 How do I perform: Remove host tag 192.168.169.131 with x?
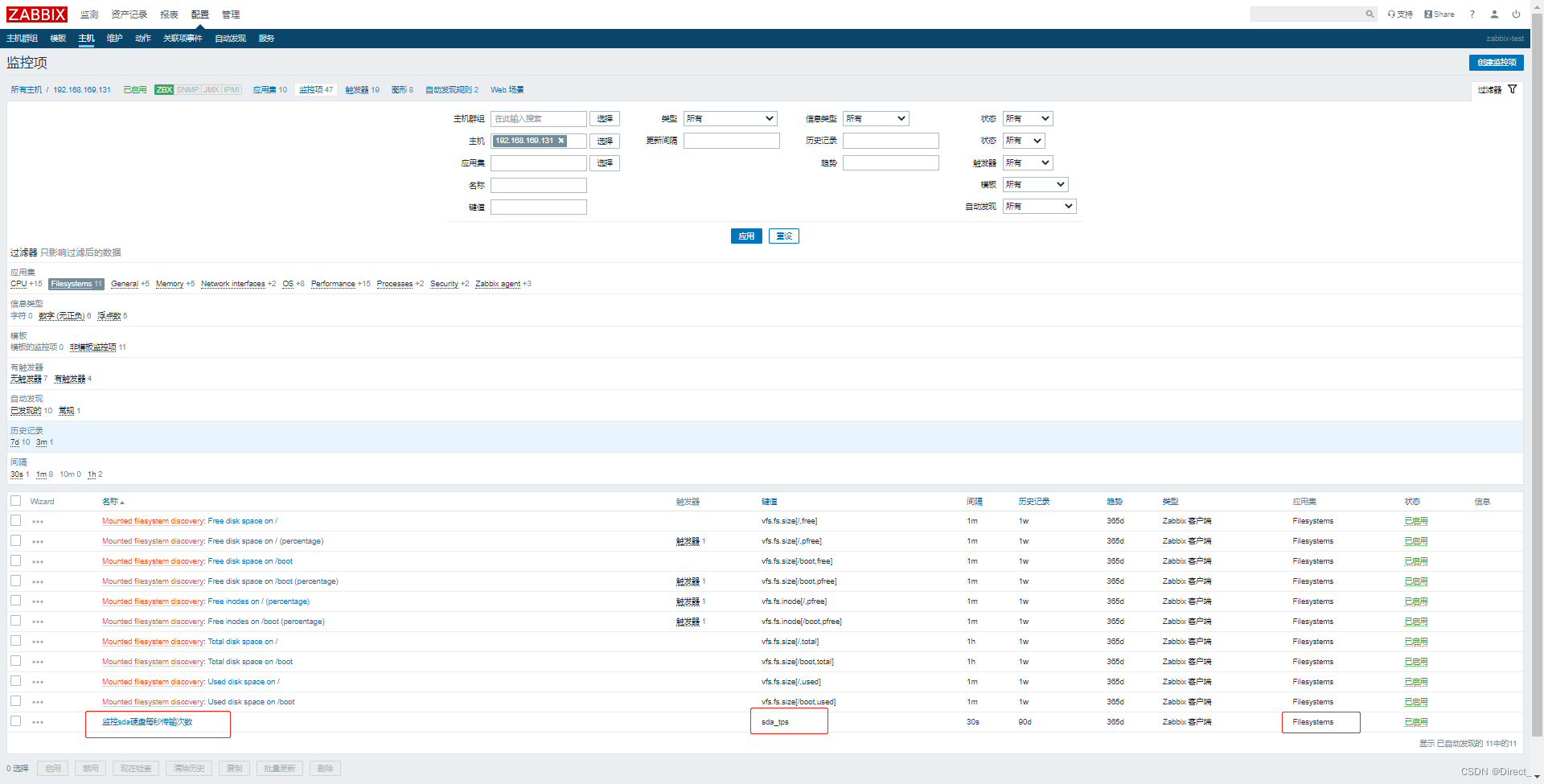coord(561,141)
